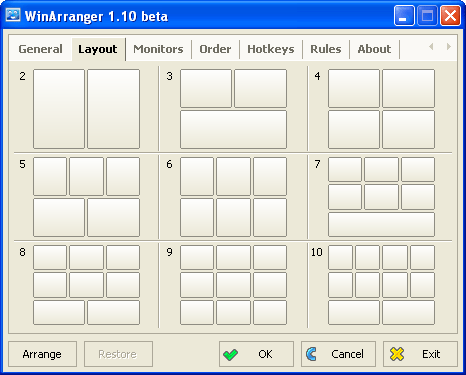The height and width of the screenshot is (375, 466).
Task: Switch to the General tab
Action: 40,49
